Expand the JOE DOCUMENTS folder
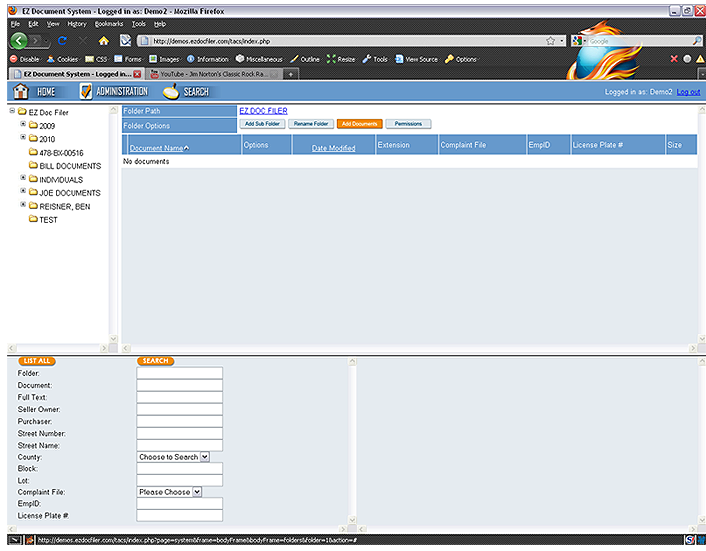Screen dimensions: 706x551 coord(23,191)
